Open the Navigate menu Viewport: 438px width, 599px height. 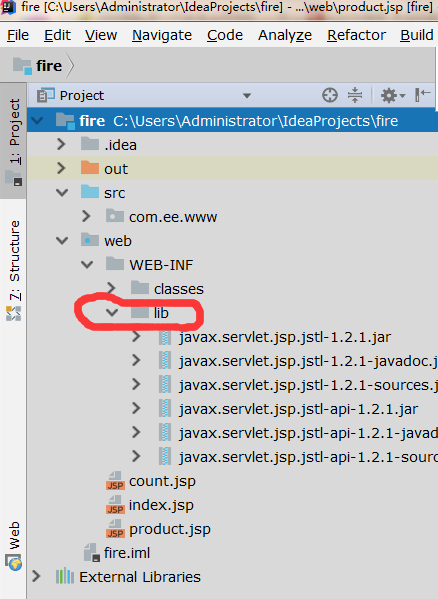pyautogui.click(x=162, y=35)
